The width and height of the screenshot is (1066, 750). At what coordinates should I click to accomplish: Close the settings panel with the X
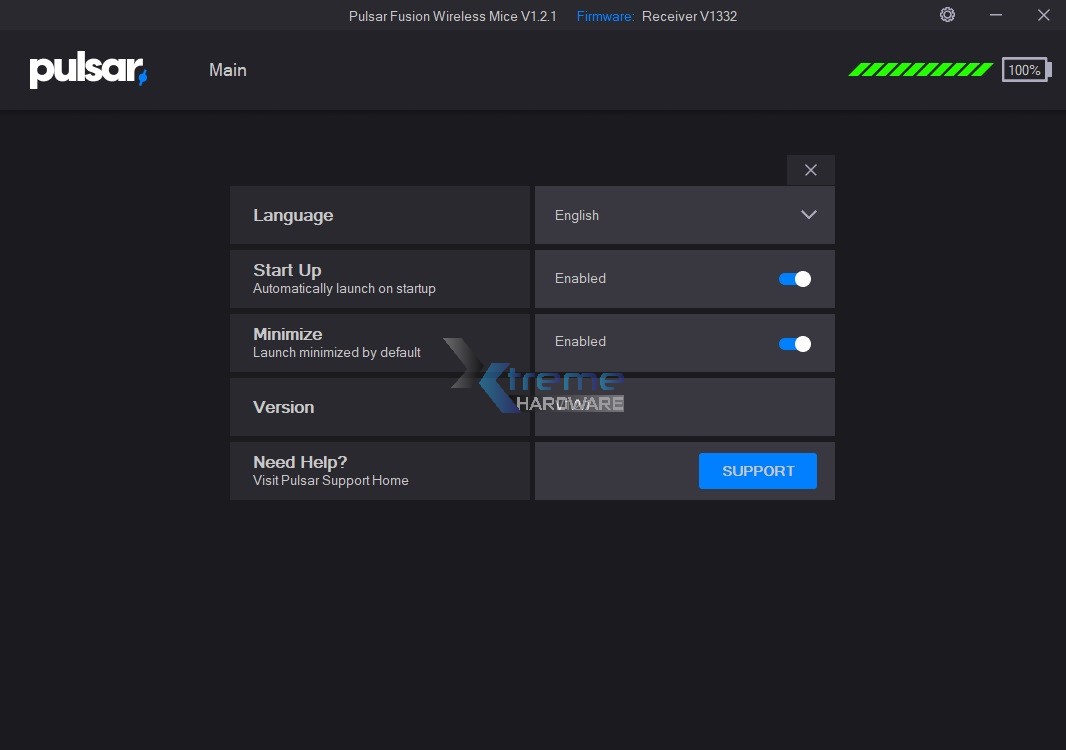tap(810, 170)
